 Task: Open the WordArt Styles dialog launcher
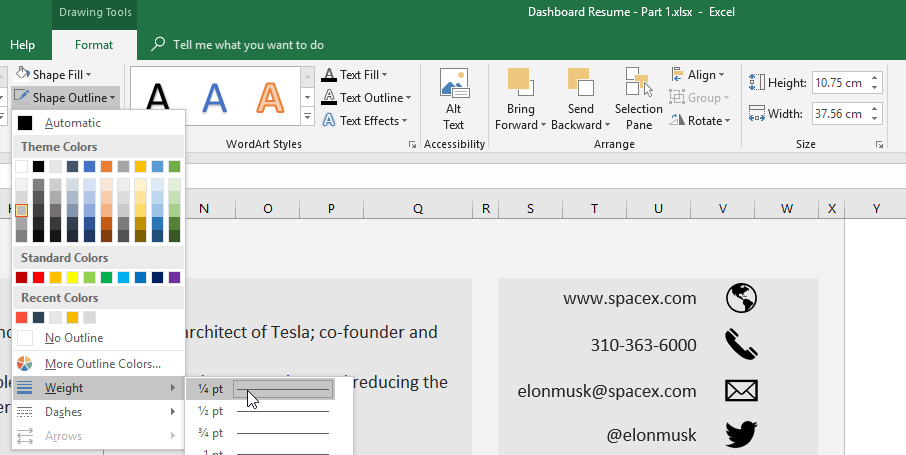pos(412,145)
